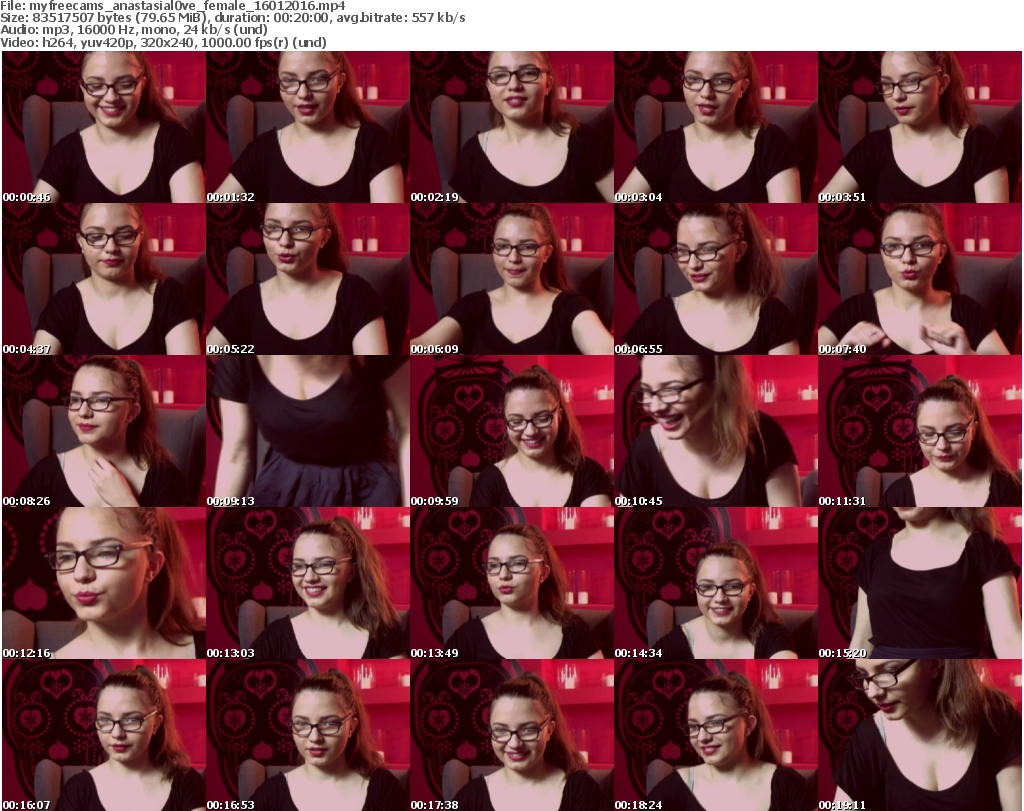Click the 'Size: 83517507 bytes' info line

coord(233,18)
